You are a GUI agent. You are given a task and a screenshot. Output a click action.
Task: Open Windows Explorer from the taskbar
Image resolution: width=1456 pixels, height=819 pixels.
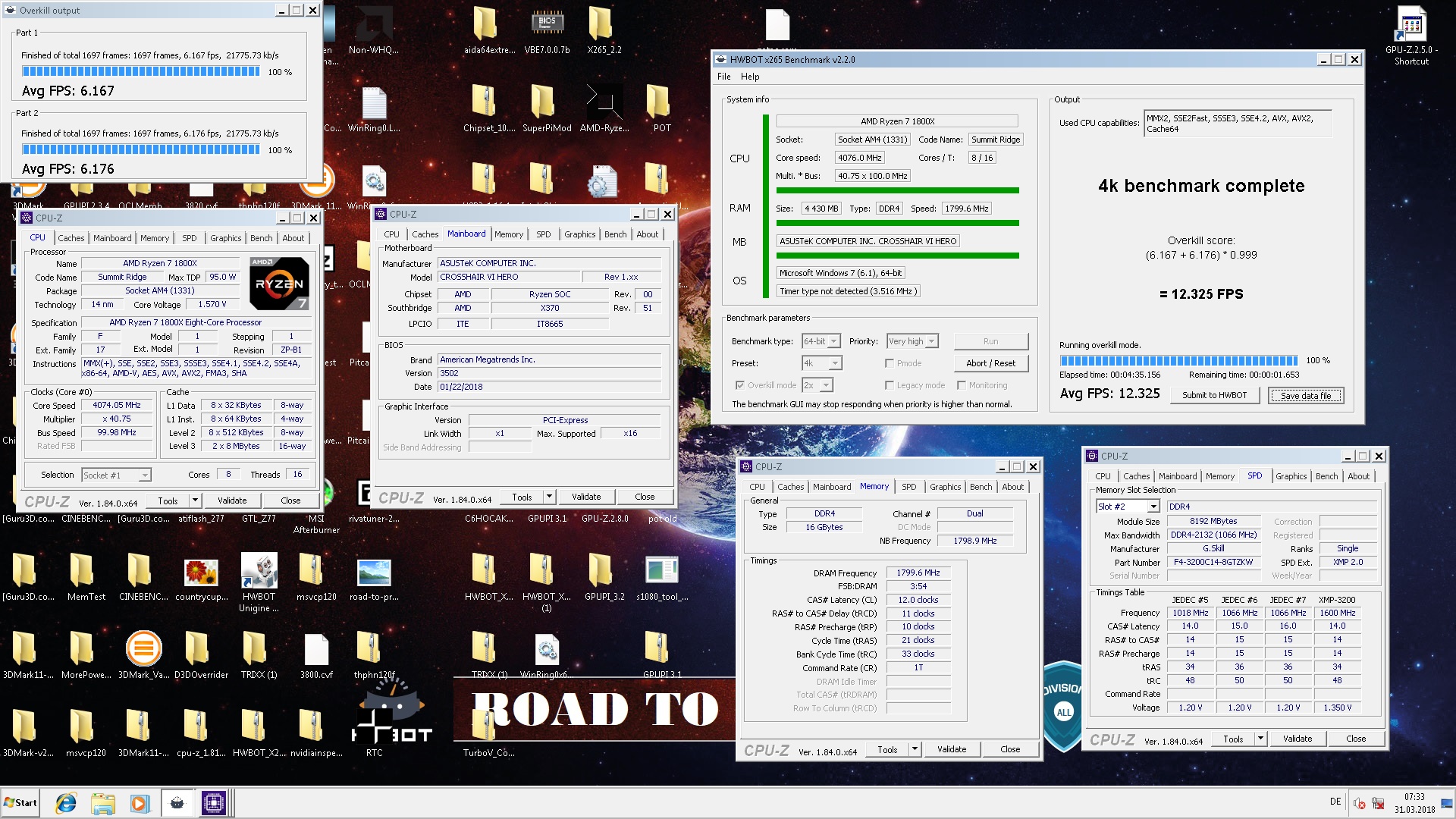click(102, 802)
